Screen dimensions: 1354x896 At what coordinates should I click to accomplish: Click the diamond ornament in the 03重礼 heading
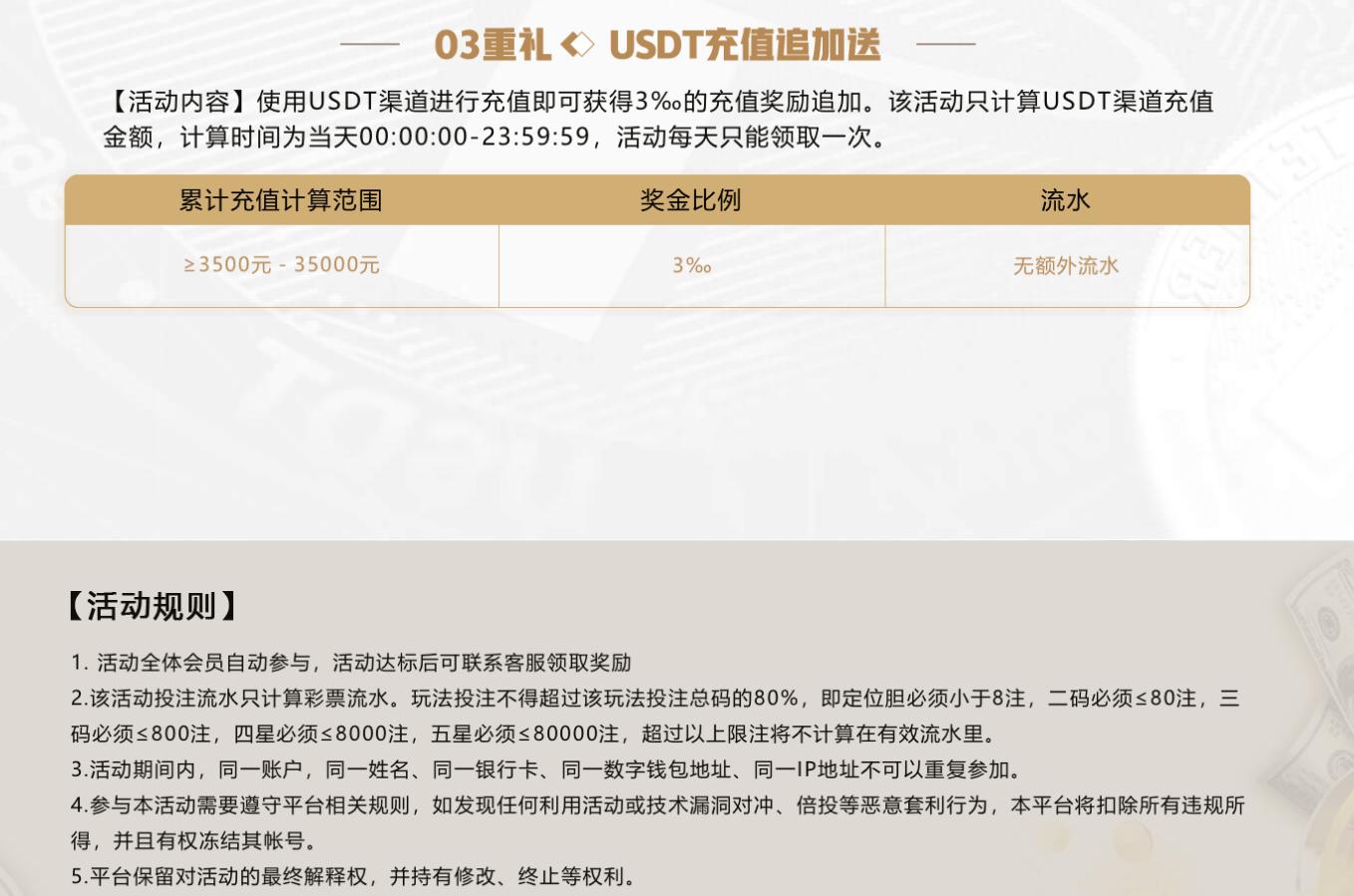pos(577,45)
